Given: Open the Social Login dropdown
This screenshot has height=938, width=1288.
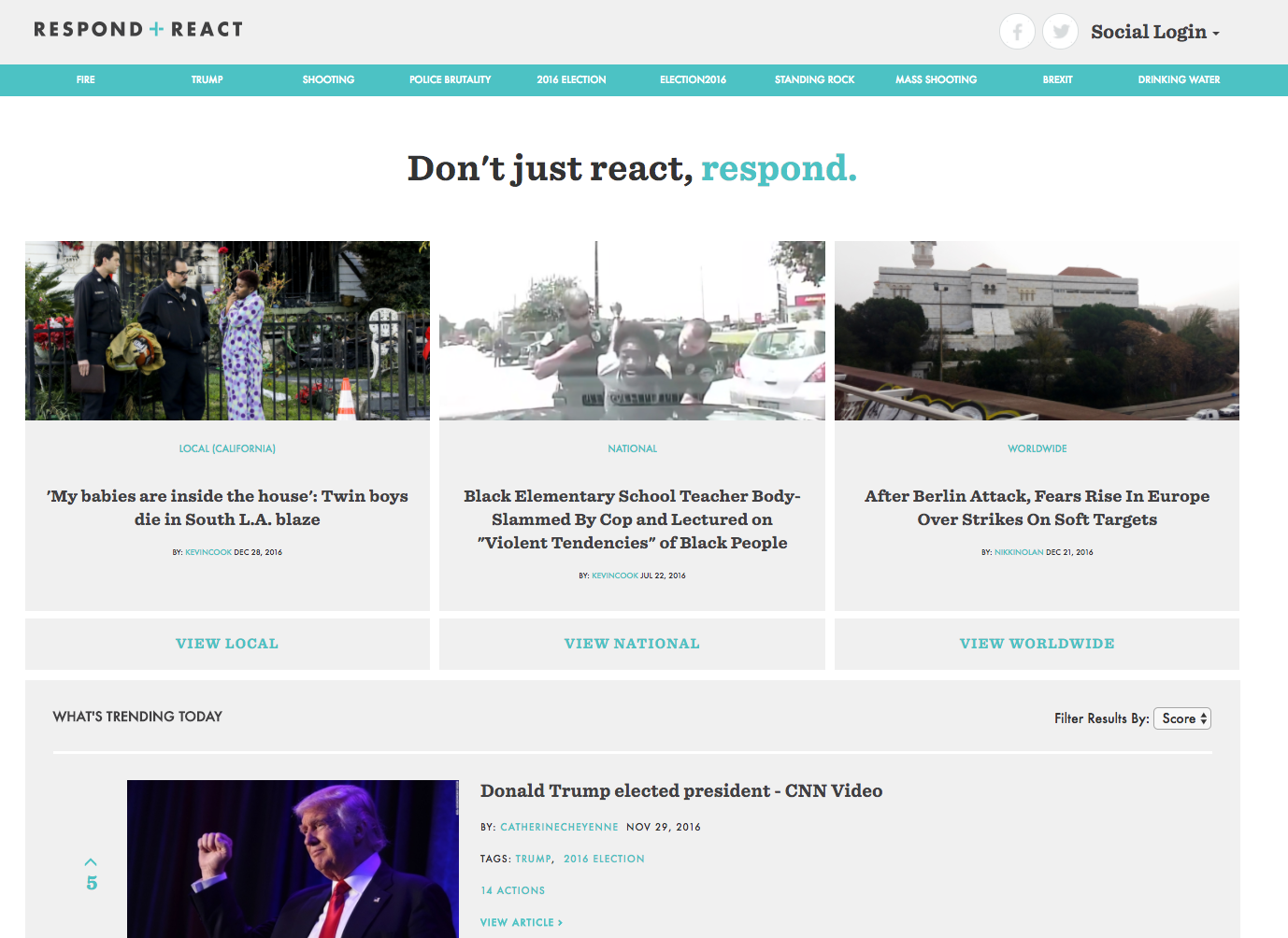Looking at the screenshot, I should [x=1152, y=32].
